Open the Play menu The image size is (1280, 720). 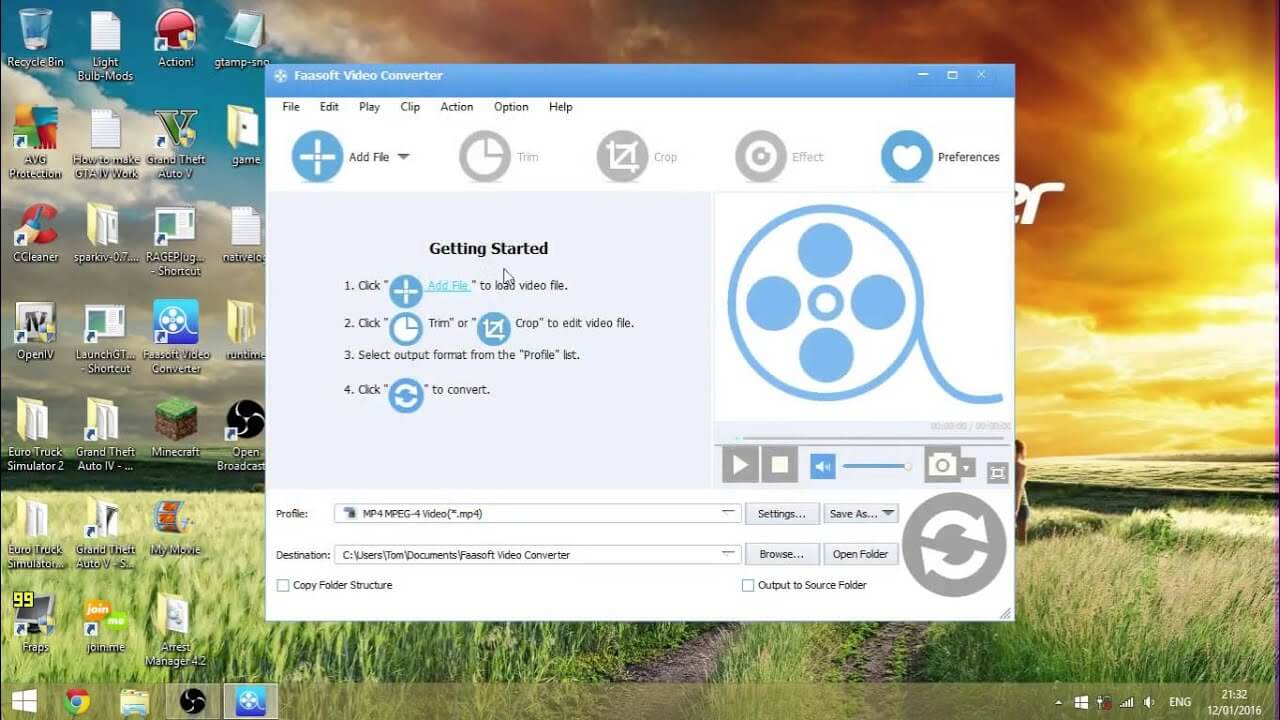[369, 107]
